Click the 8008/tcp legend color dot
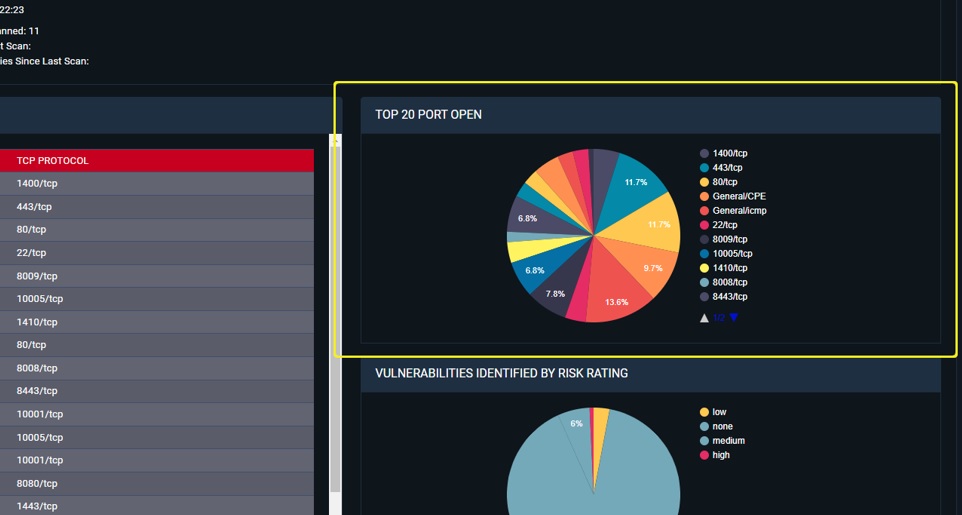 (704, 282)
